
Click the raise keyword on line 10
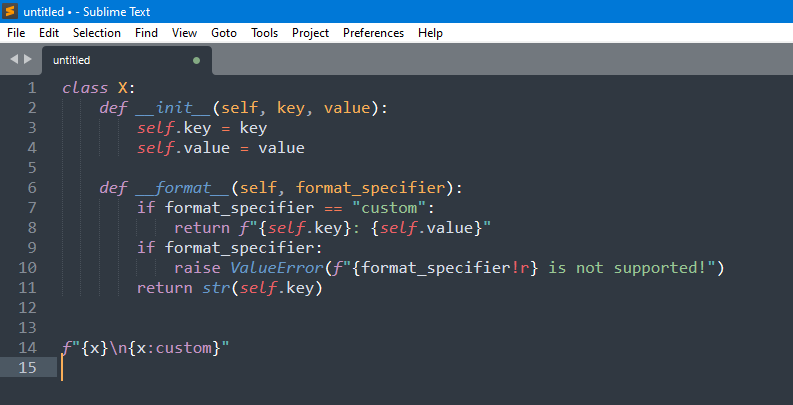[x=197, y=268]
